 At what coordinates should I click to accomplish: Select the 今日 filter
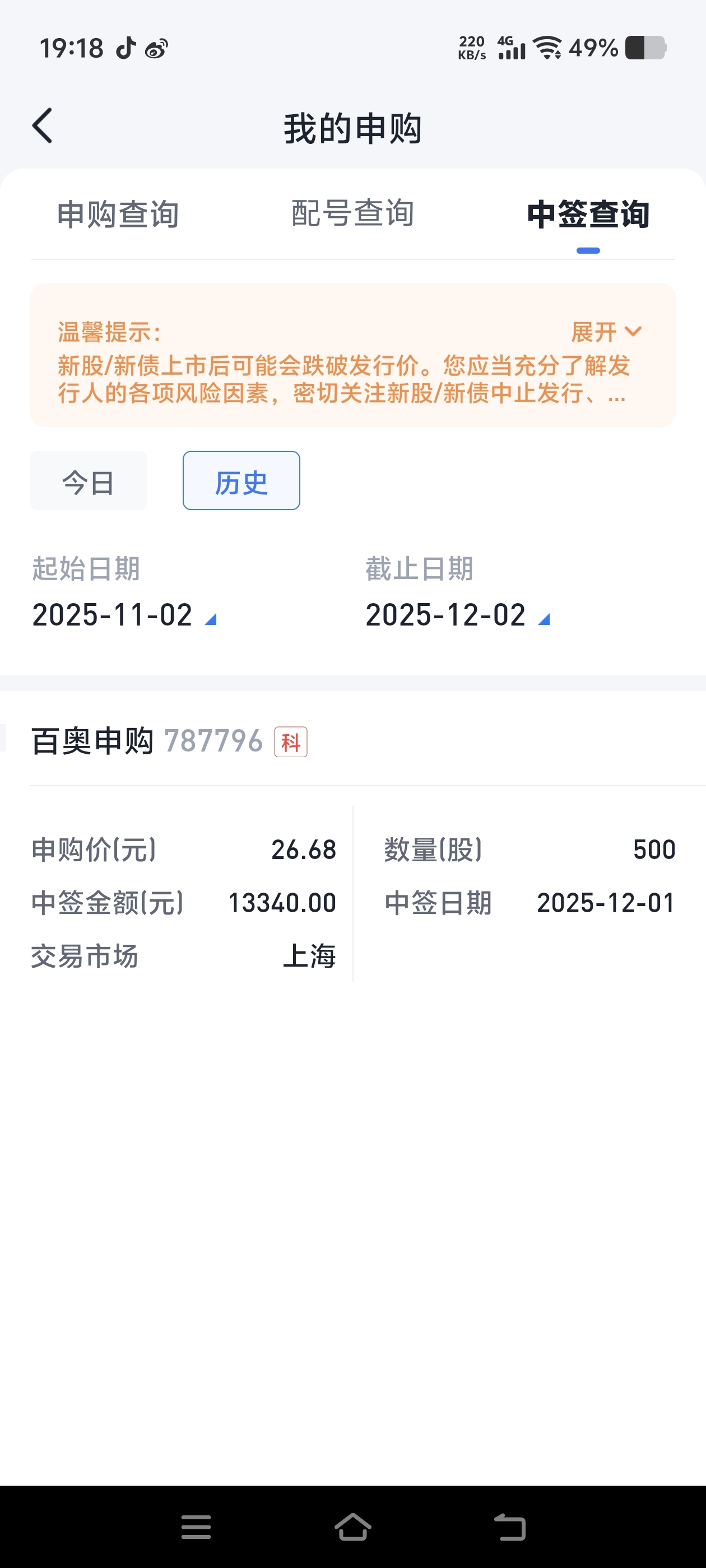(89, 481)
